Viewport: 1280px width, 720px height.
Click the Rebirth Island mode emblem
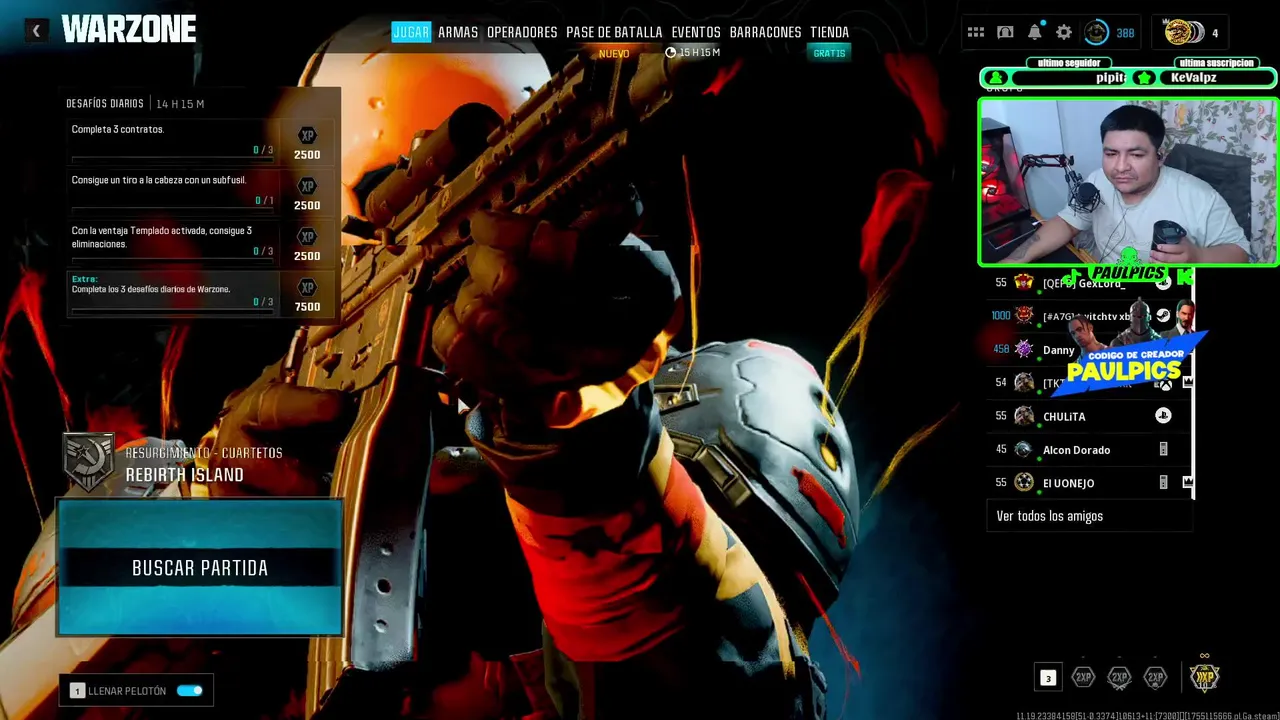point(88,462)
